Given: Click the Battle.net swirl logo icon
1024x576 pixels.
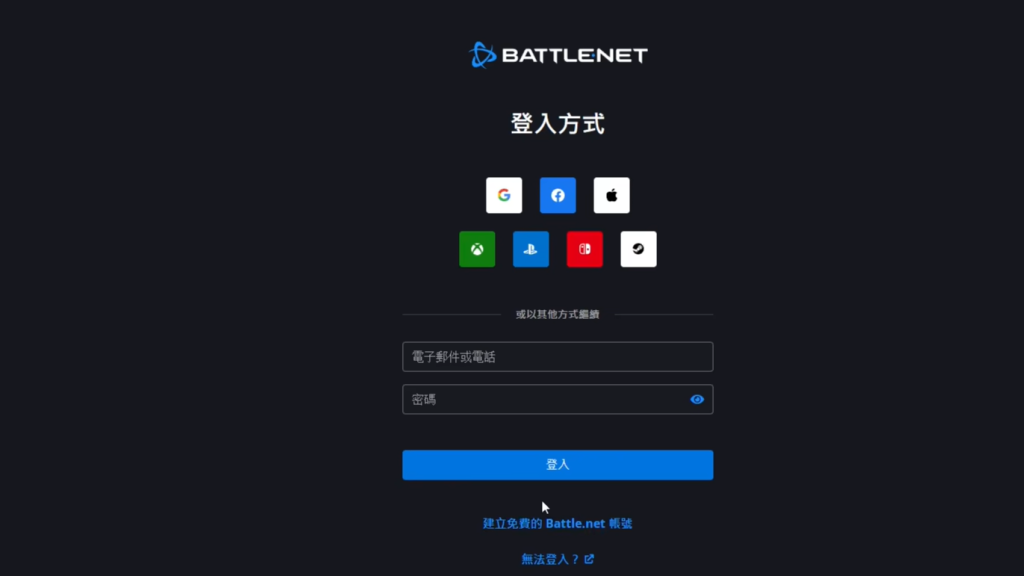Looking at the screenshot, I should tap(483, 55).
